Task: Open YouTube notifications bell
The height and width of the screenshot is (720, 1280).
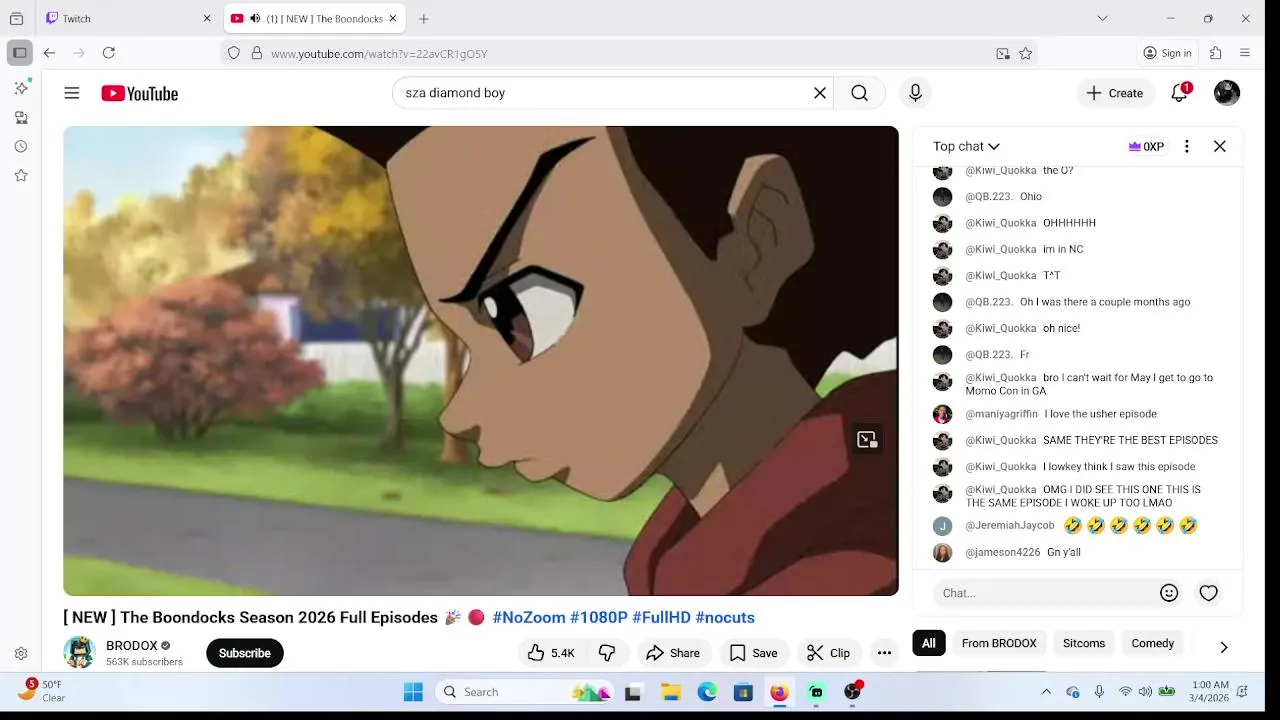Action: 1180,93
